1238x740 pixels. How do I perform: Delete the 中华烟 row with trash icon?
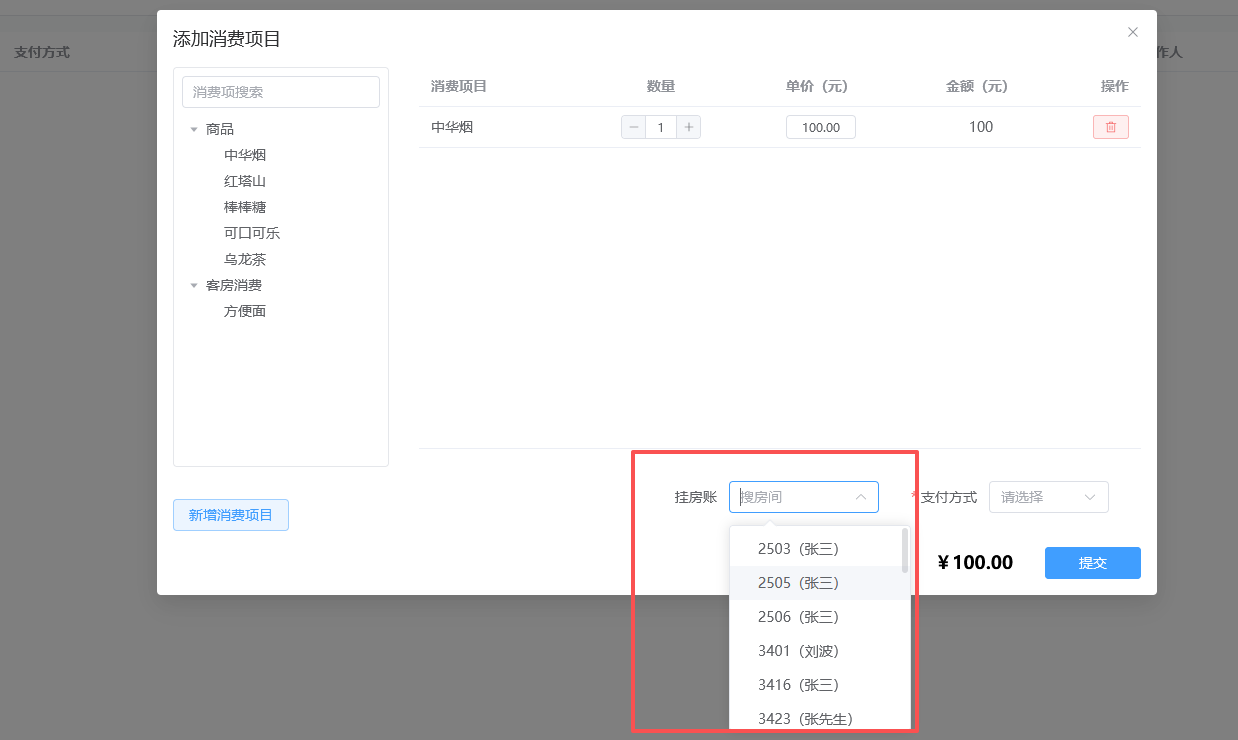coord(1110,127)
